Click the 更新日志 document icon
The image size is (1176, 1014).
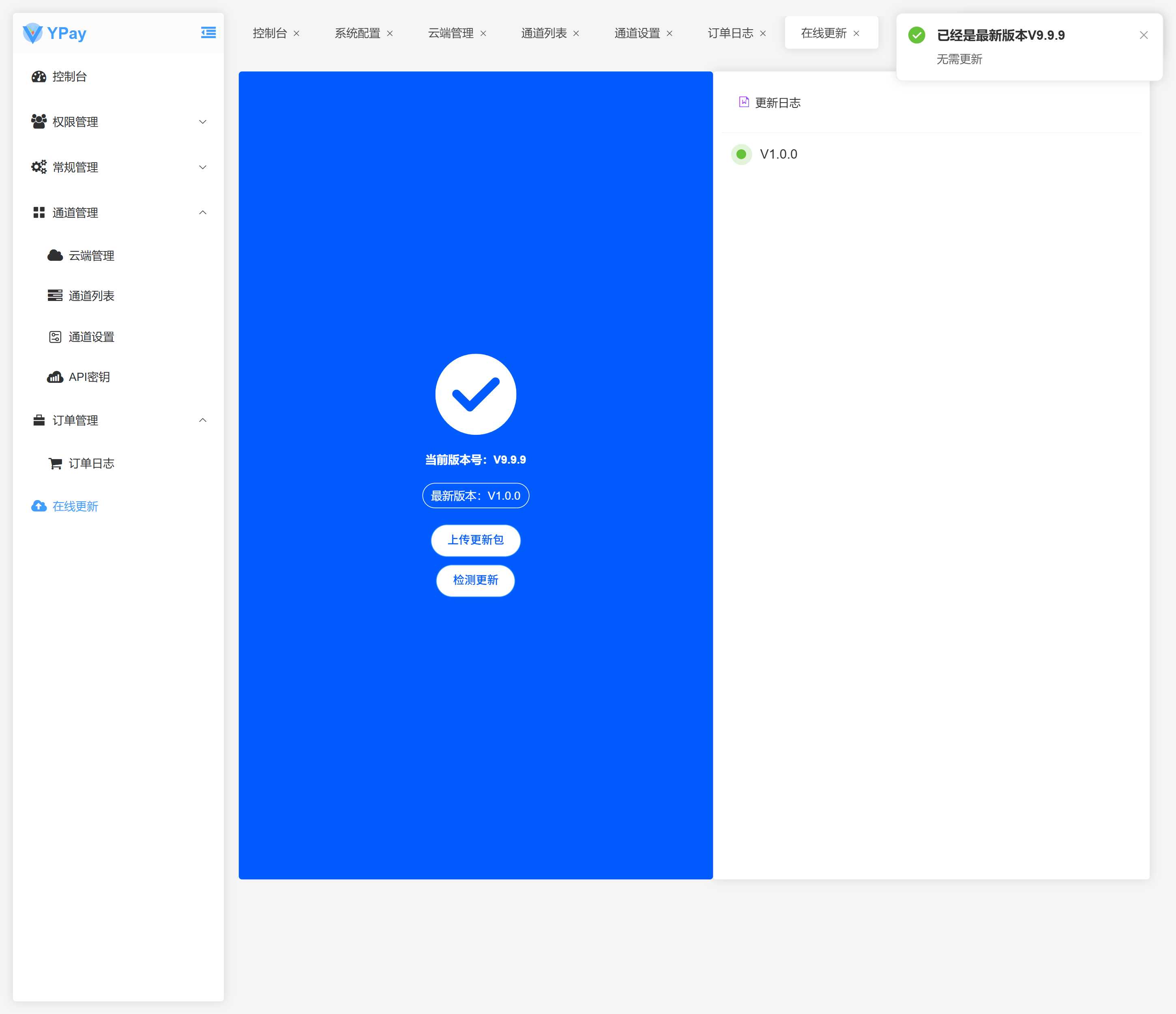744,102
